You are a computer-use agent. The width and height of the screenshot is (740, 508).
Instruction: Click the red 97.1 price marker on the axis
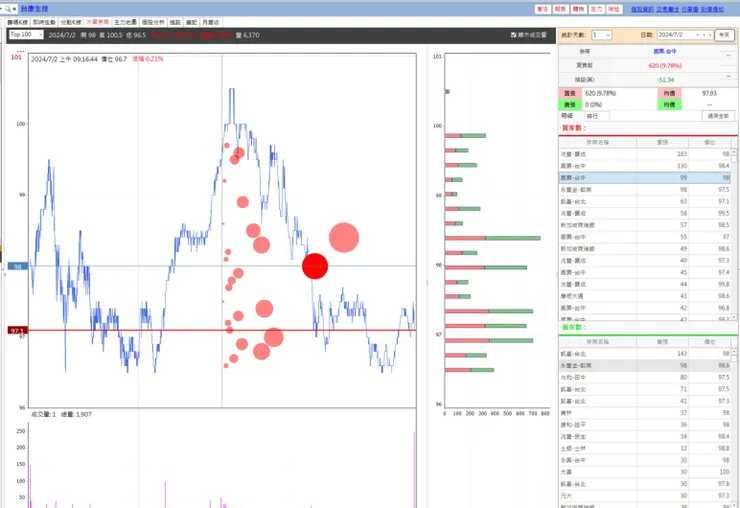click(x=18, y=330)
